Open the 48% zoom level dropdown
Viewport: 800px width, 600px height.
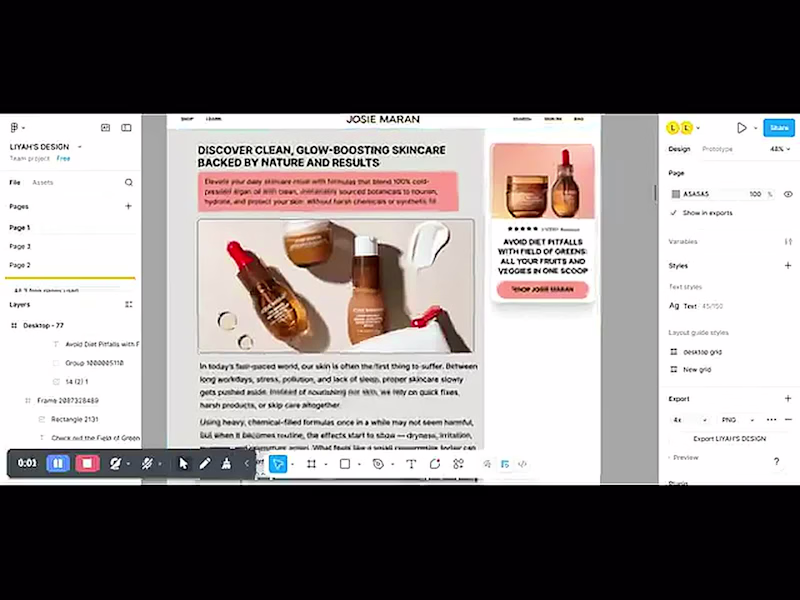click(780, 149)
